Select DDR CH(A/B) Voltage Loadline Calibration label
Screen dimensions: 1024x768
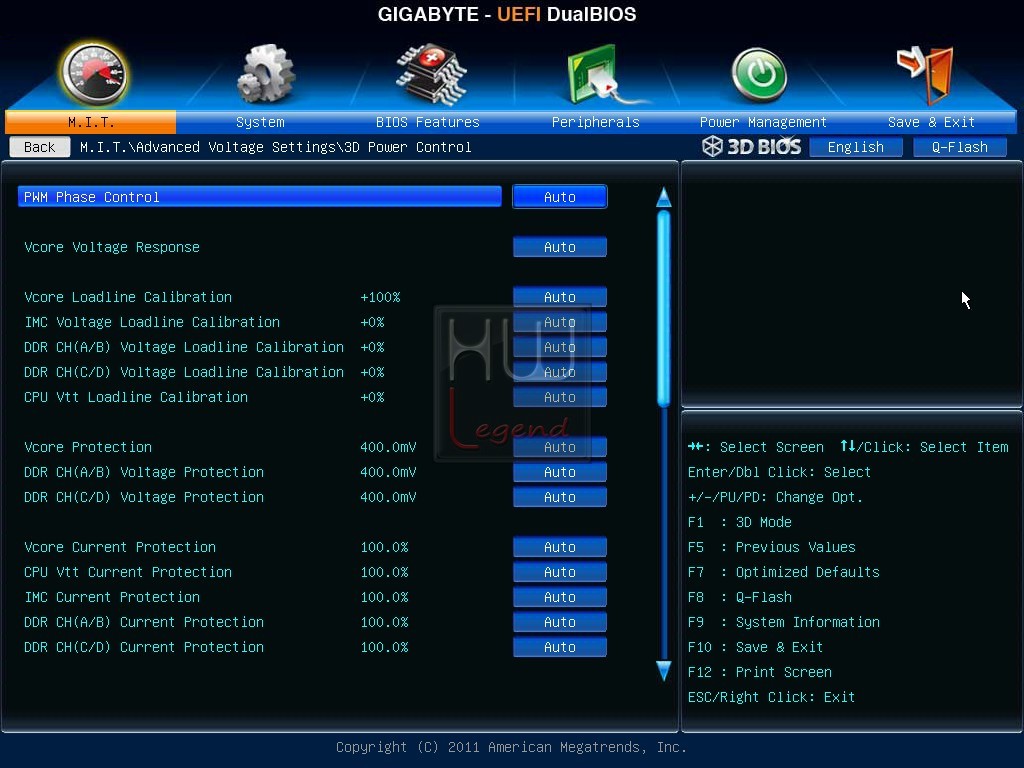(x=184, y=347)
